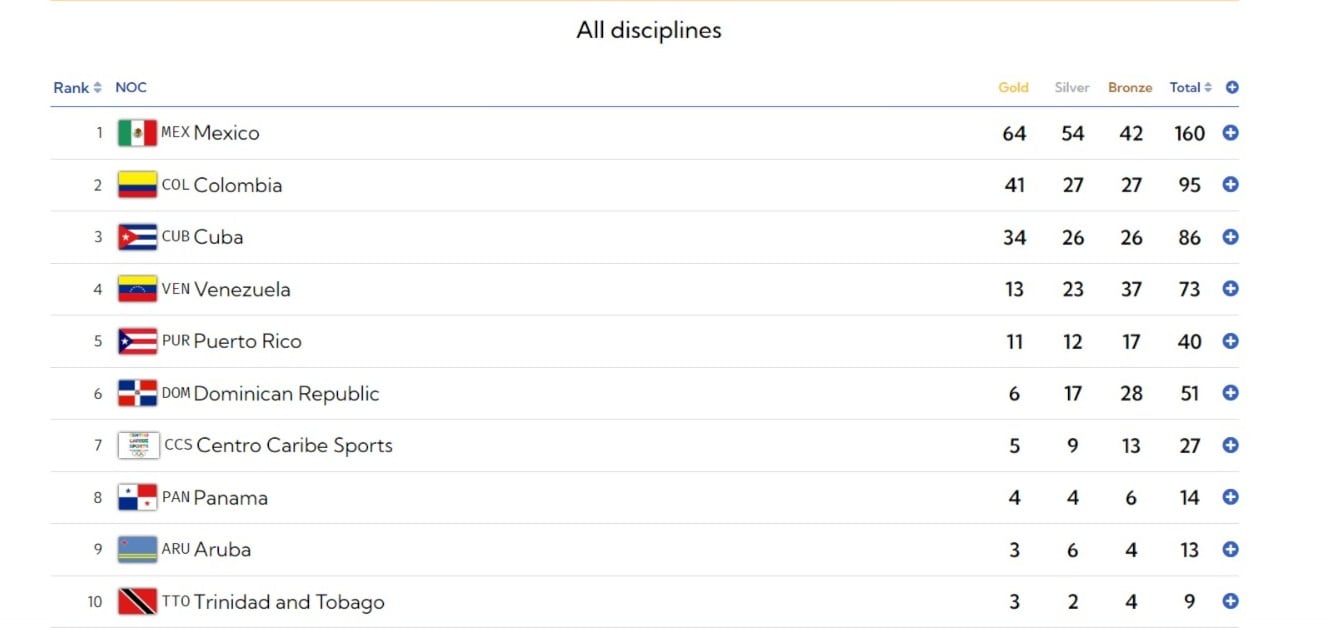Expand Panama medal breakdown
The height and width of the screenshot is (628, 1329).
[1230, 497]
